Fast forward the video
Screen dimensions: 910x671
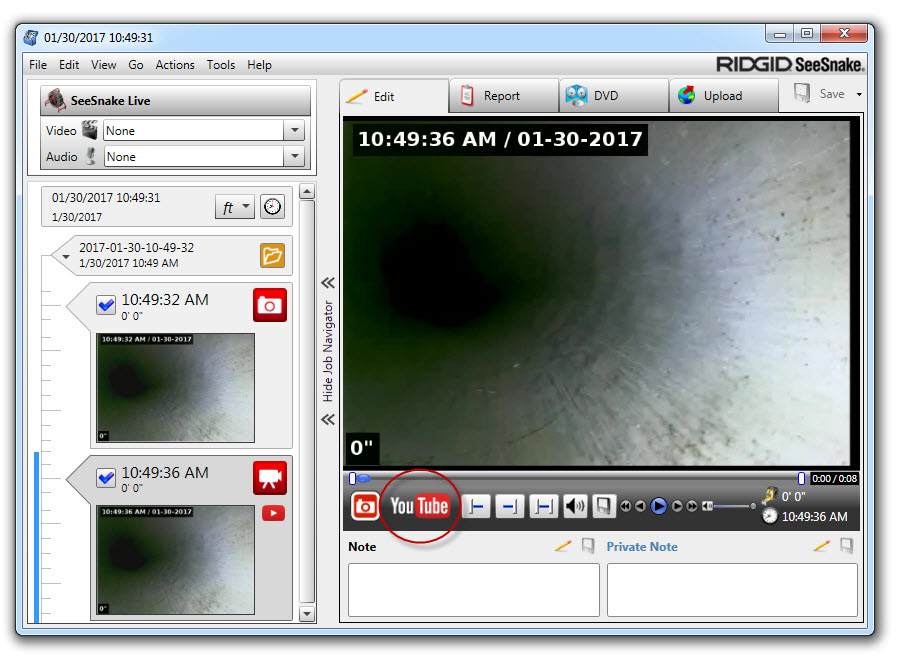692,507
